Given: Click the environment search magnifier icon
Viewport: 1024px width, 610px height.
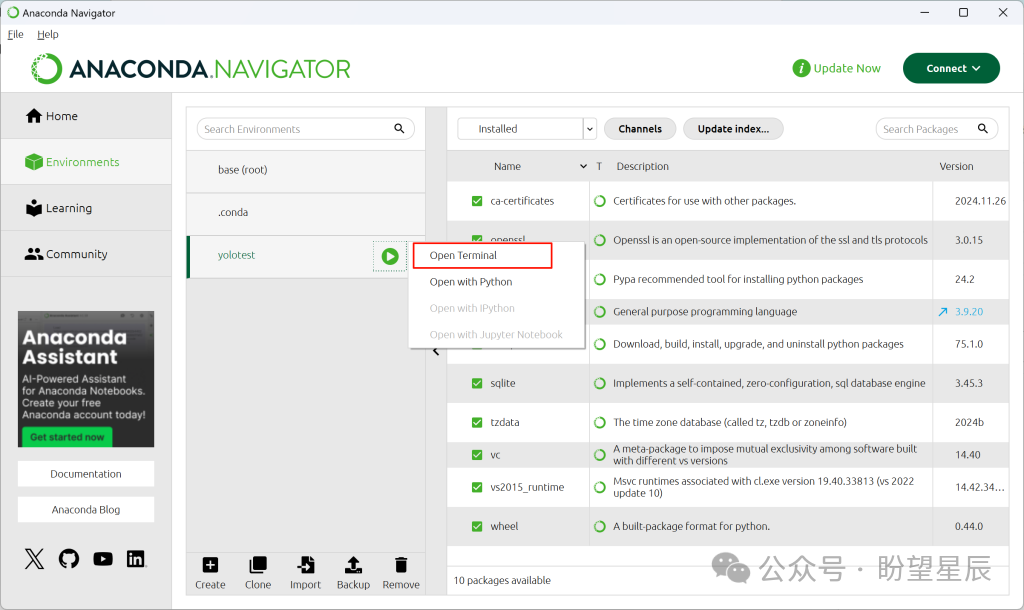Looking at the screenshot, I should 399,129.
